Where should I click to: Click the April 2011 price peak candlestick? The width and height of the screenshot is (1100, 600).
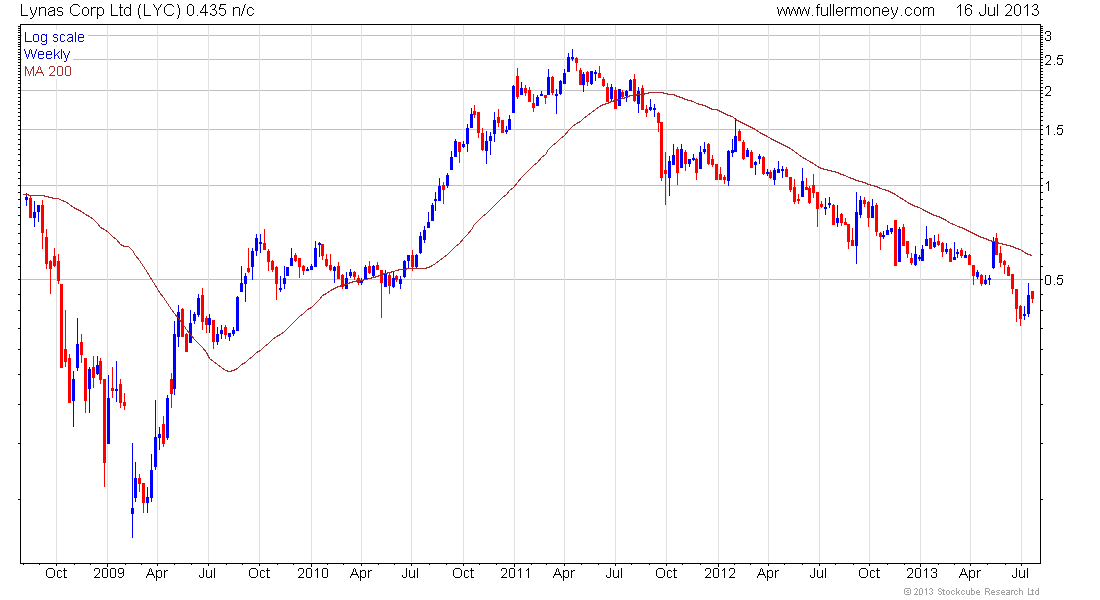coord(572,60)
